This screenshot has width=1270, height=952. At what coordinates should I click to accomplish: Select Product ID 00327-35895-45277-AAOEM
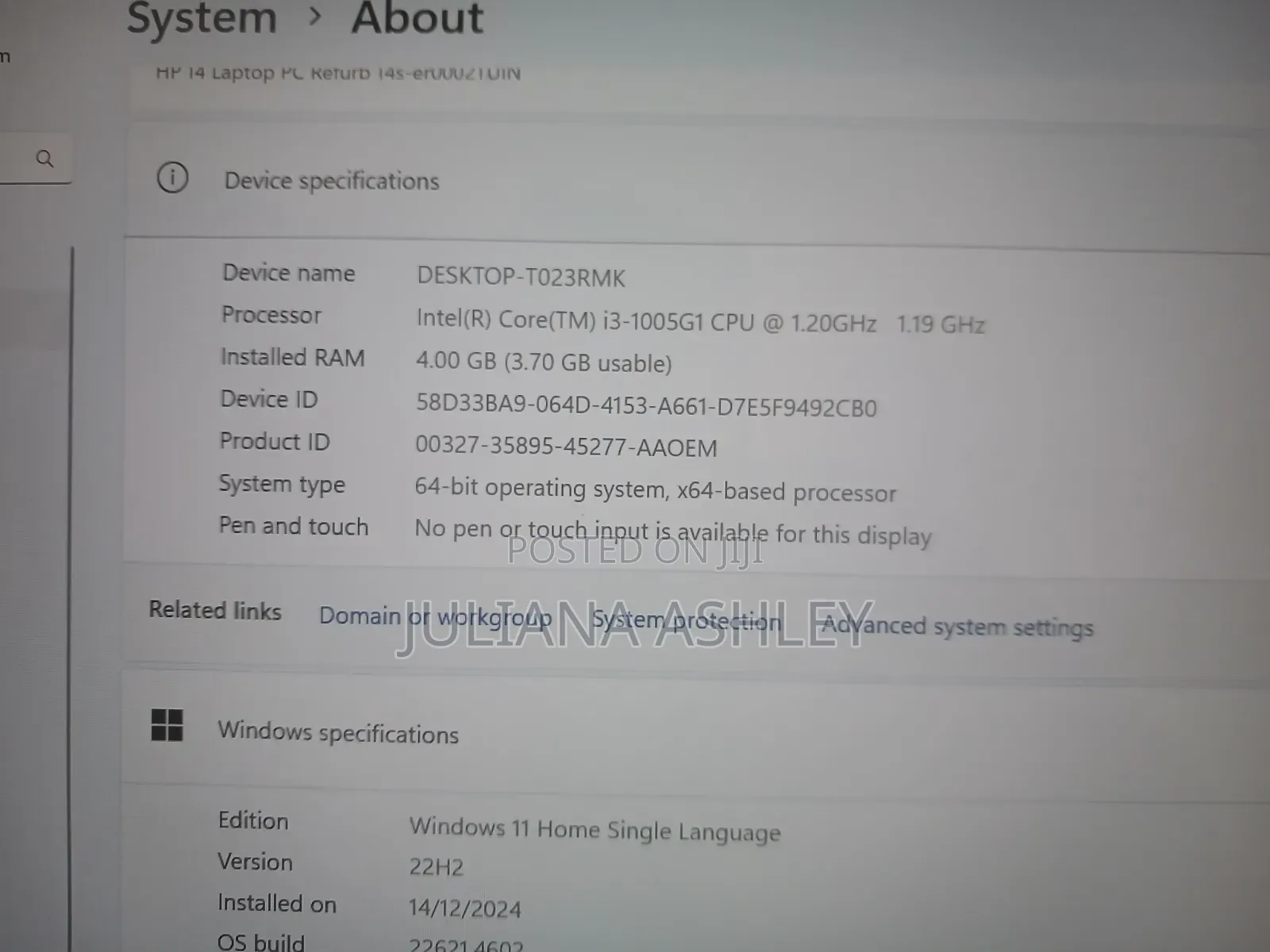[x=566, y=447]
